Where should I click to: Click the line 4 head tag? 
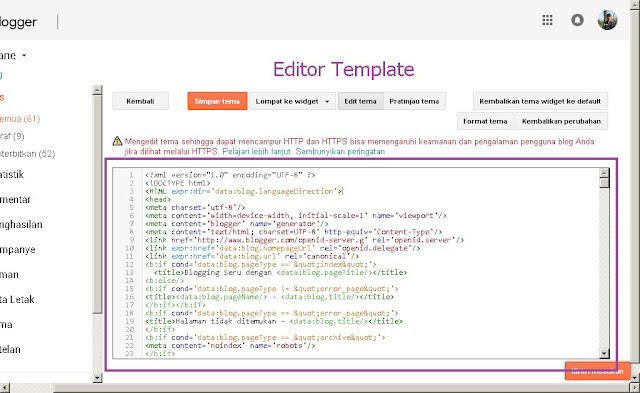[x=158, y=199]
